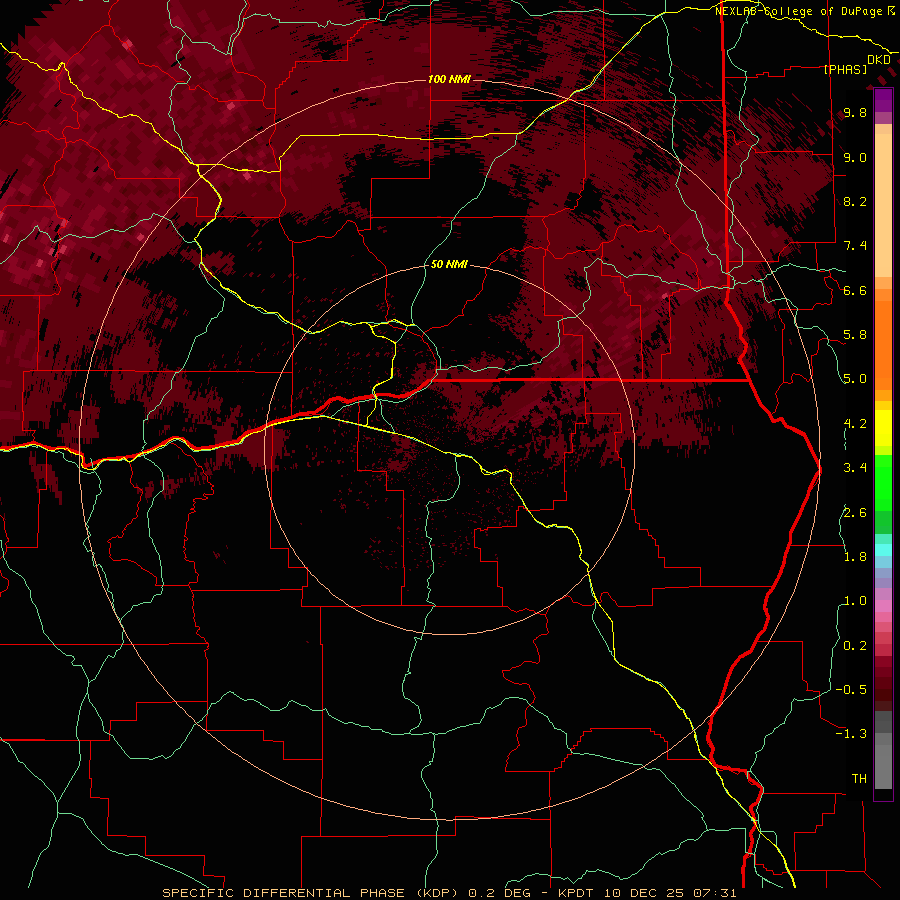900x900 pixels.
Task: Click the purple top segment of the color bar
Action: pyautogui.click(x=883, y=100)
